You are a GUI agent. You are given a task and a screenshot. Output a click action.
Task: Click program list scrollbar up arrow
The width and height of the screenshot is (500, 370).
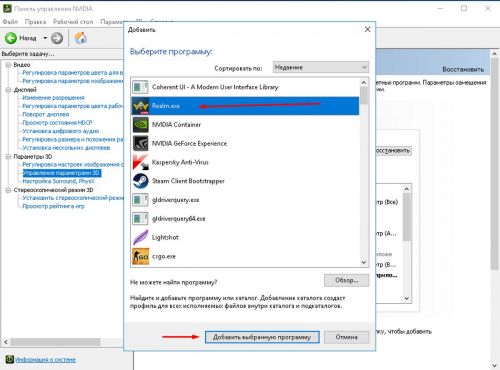click(364, 82)
